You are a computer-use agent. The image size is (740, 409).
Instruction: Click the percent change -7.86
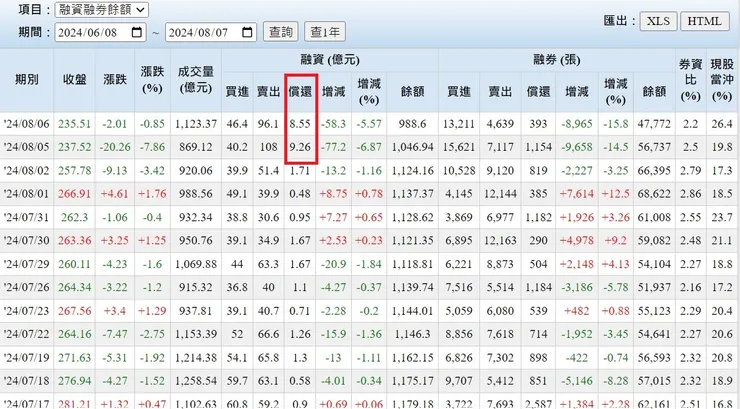point(152,147)
